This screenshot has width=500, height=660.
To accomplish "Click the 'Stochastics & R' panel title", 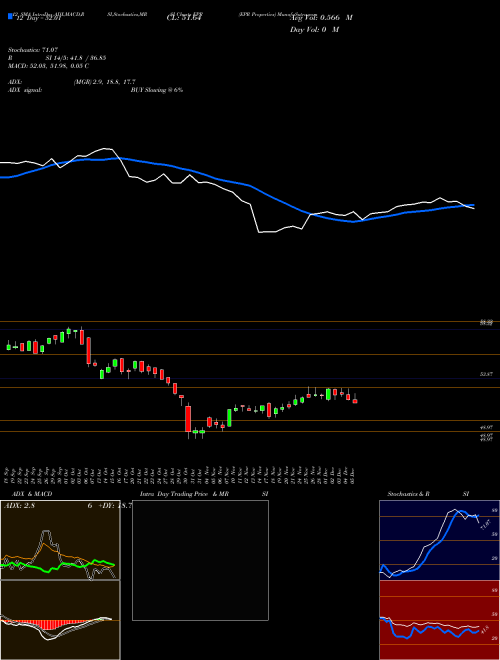I will click(x=409, y=494).
